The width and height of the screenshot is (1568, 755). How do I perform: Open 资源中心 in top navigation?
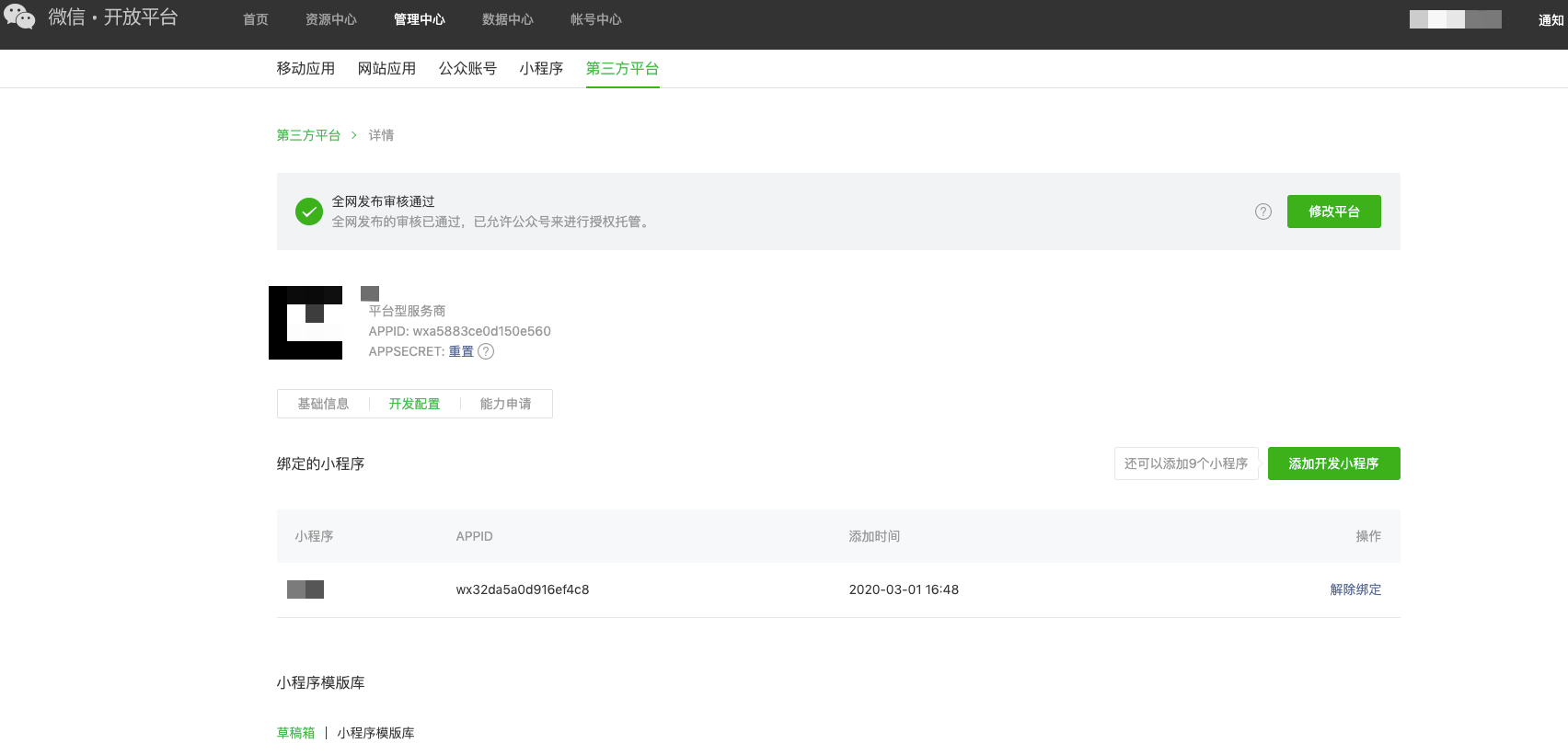(331, 19)
